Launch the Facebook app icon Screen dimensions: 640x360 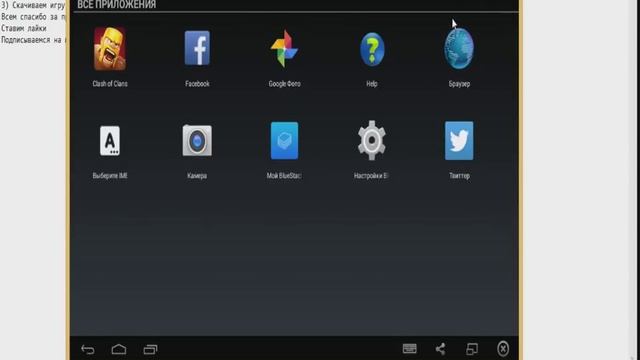click(x=197, y=48)
